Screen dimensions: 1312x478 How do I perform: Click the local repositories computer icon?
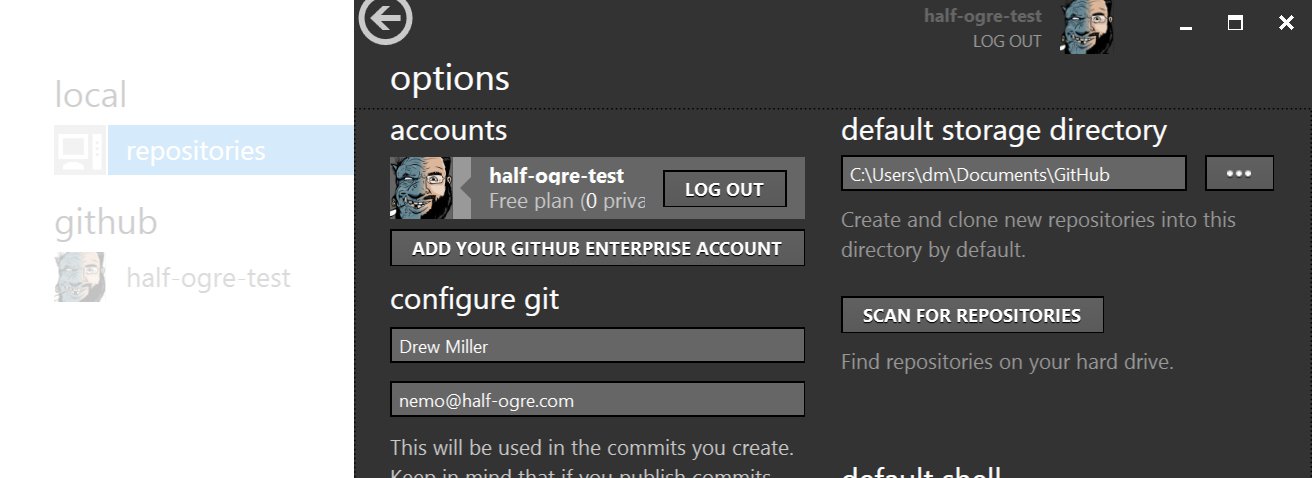(x=79, y=151)
